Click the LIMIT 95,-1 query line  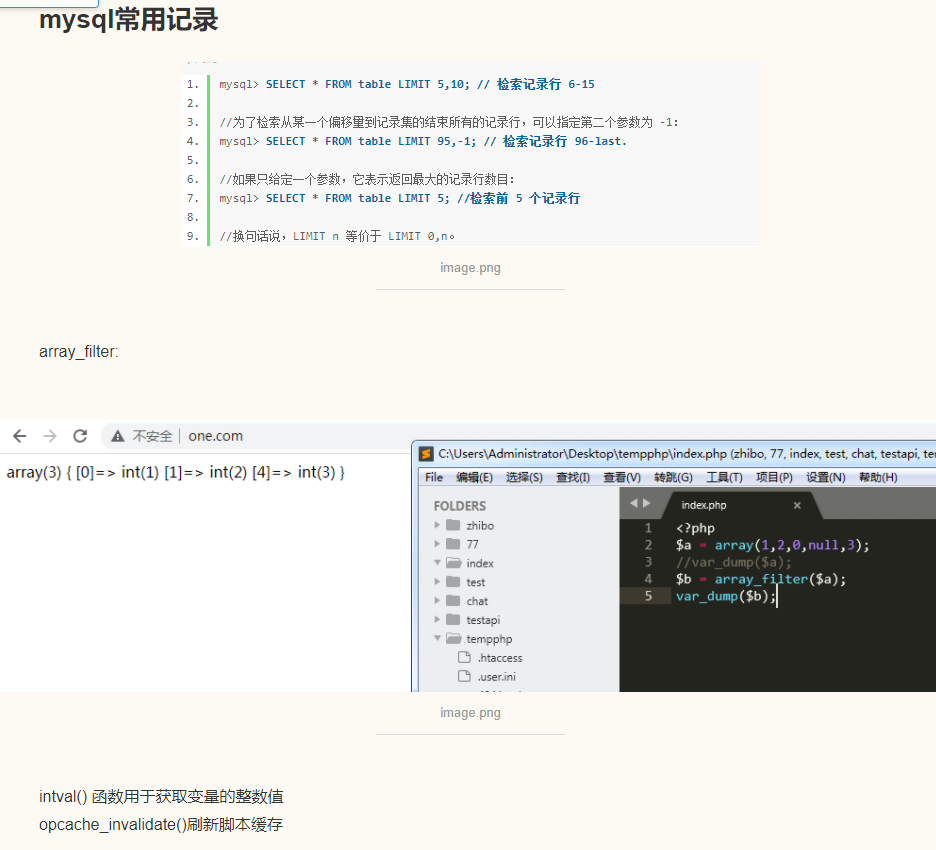click(423, 141)
